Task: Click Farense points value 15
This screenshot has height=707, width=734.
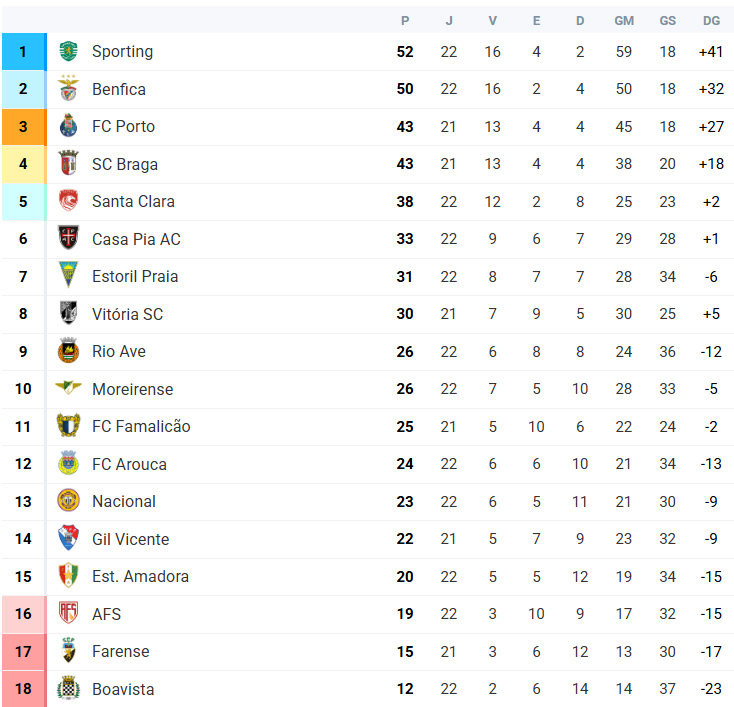Action: click(405, 652)
